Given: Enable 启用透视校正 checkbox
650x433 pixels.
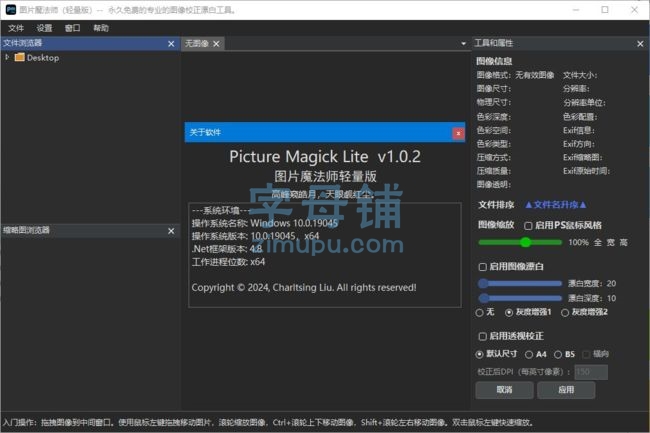Looking at the screenshot, I should click(483, 336).
